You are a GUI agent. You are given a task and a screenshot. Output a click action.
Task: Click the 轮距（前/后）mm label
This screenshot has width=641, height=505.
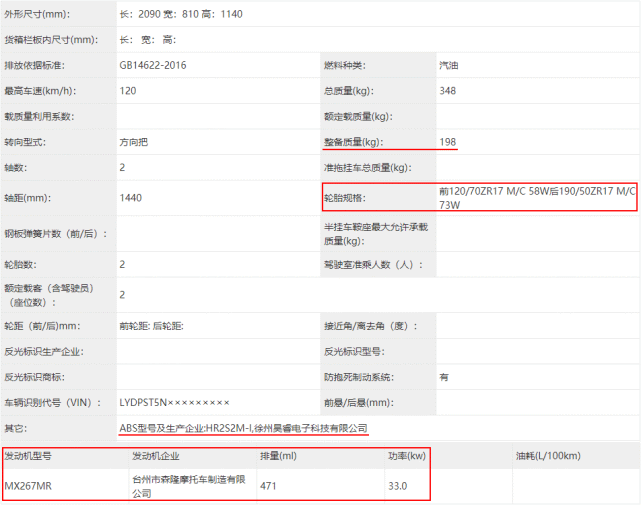click(x=42, y=326)
